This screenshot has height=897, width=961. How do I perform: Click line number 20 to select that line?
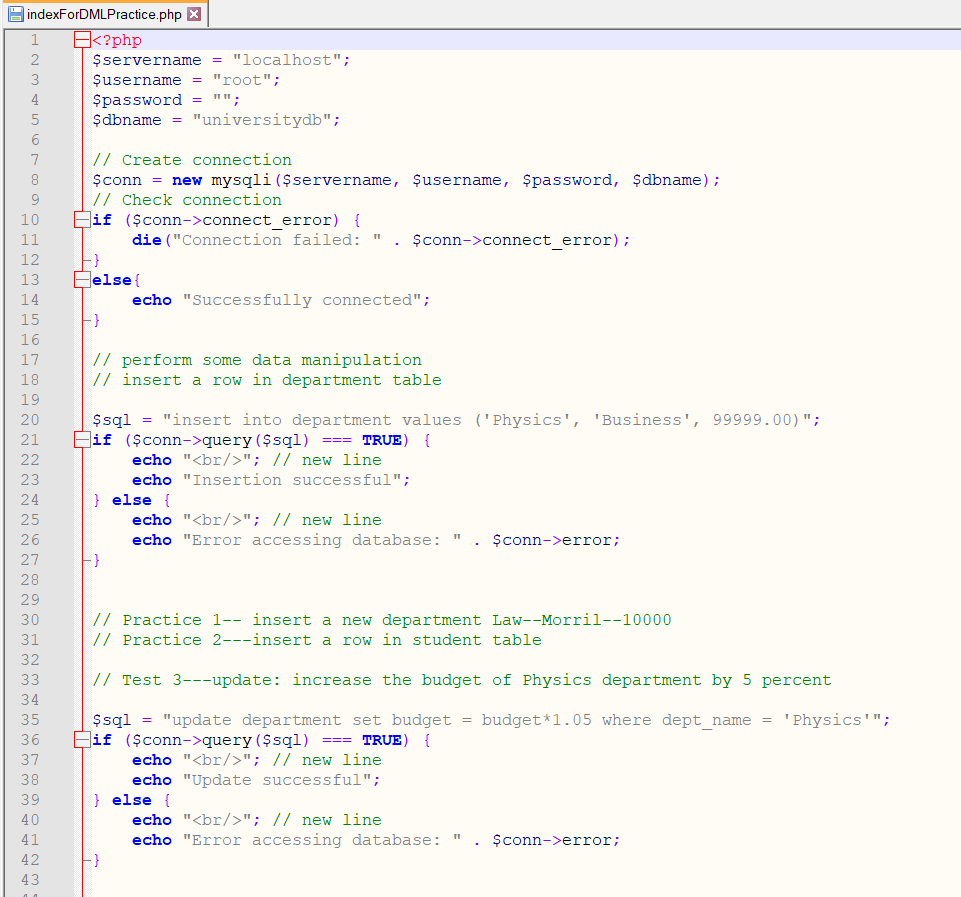34,419
